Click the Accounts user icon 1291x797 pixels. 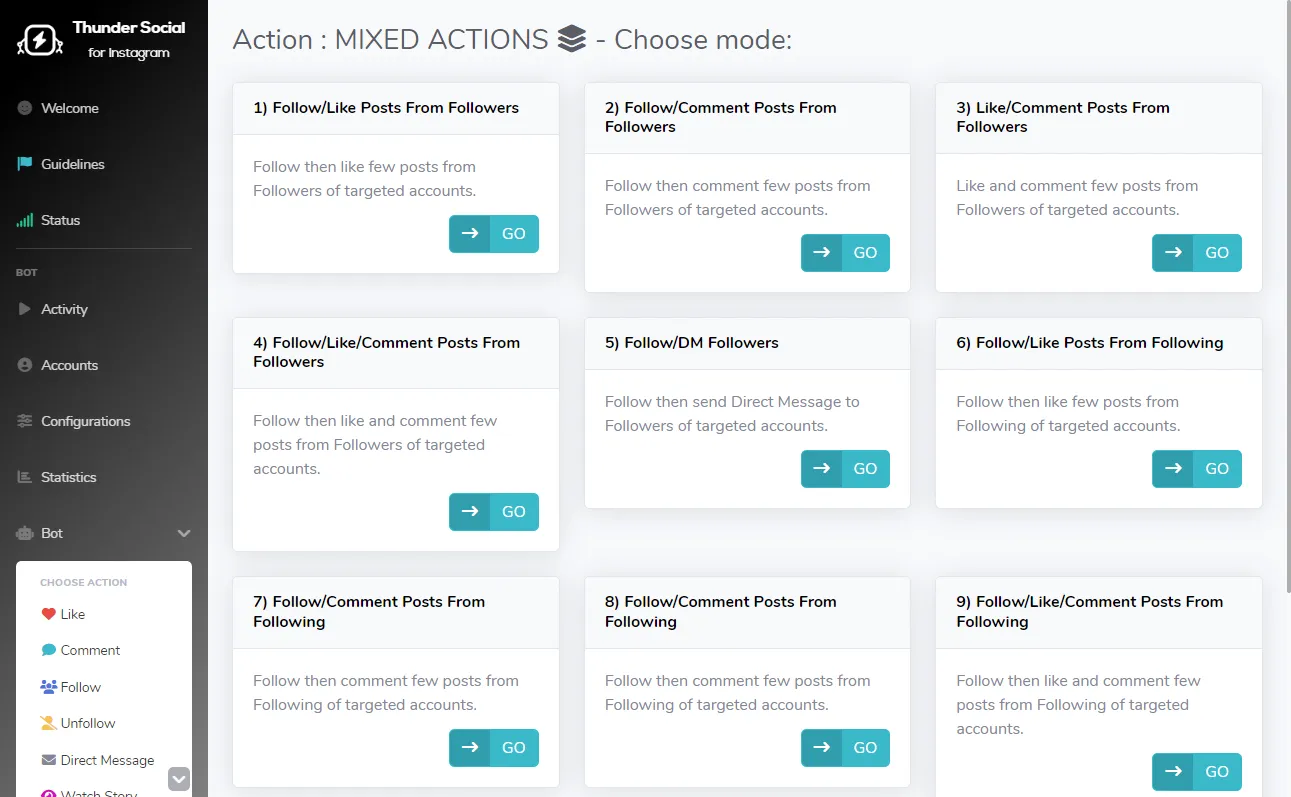pos(25,365)
